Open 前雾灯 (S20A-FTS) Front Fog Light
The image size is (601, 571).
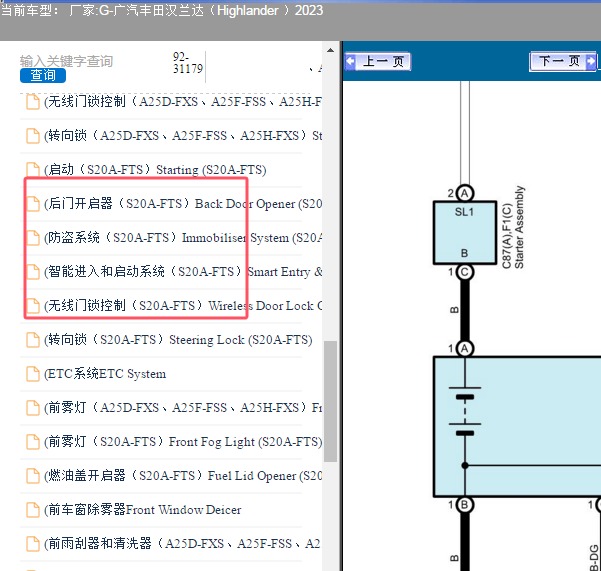point(182,442)
